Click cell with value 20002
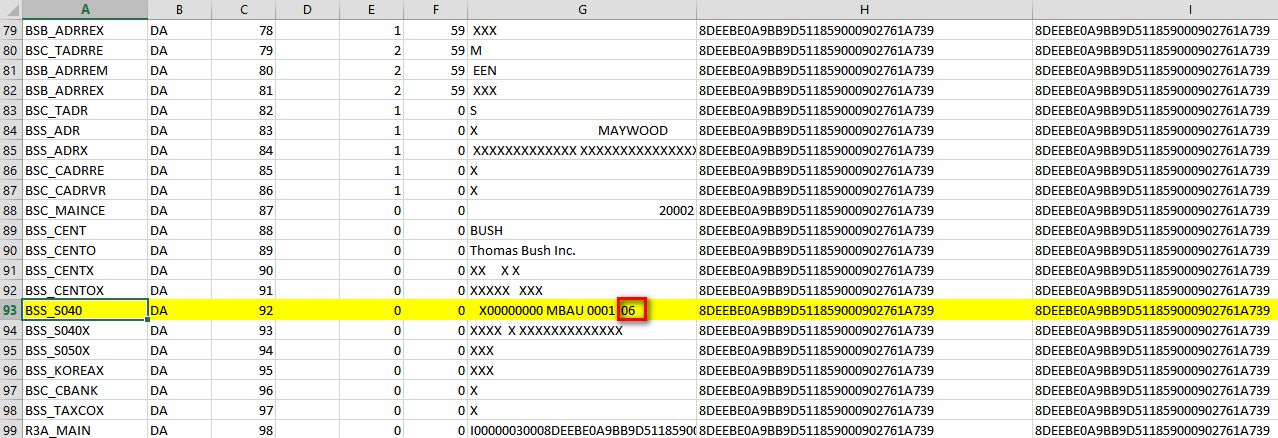Screen dimensions: 1278x438 point(582,211)
